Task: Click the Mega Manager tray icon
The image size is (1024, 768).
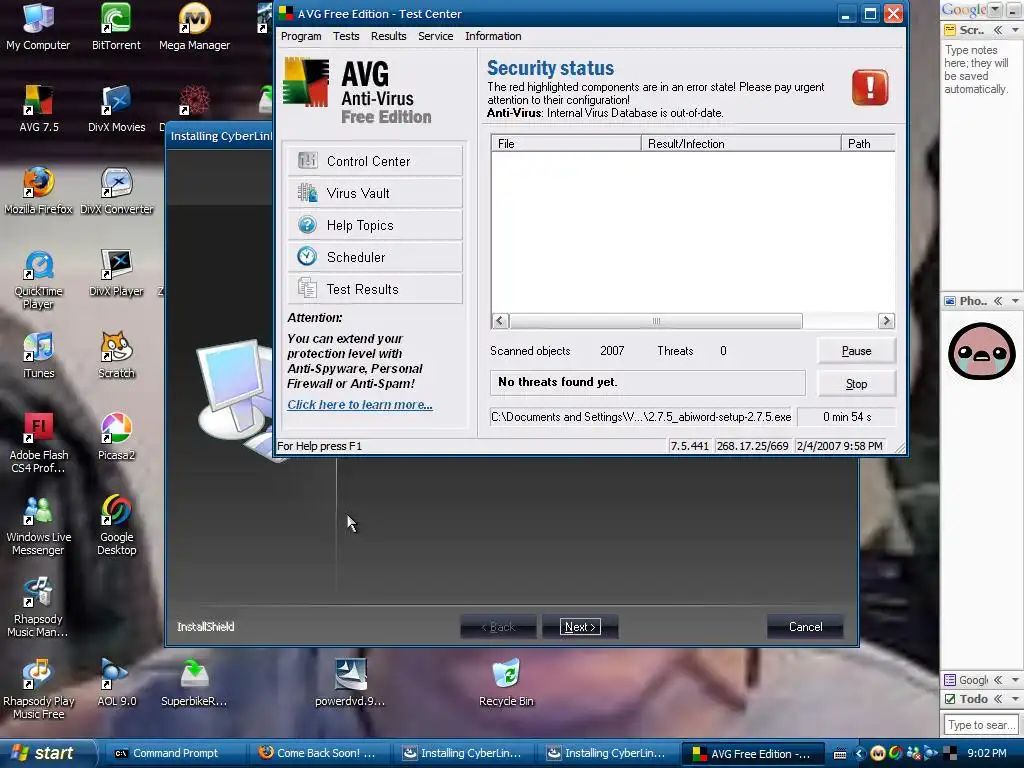Action: click(x=878, y=753)
